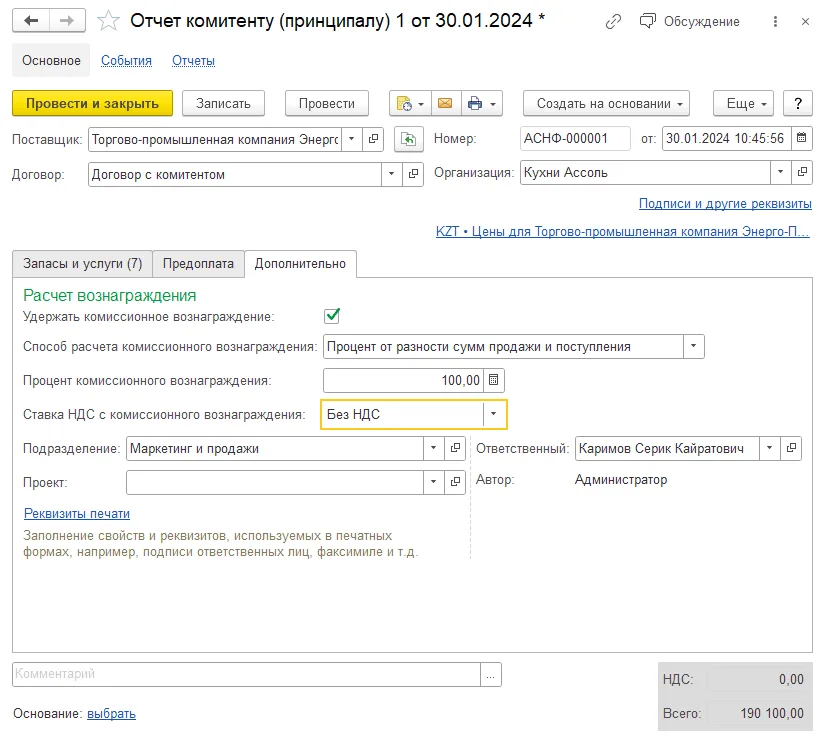Expand Способ расчета комиссионного вознаграждения dropdown
822x737 pixels.
[694, 346]
